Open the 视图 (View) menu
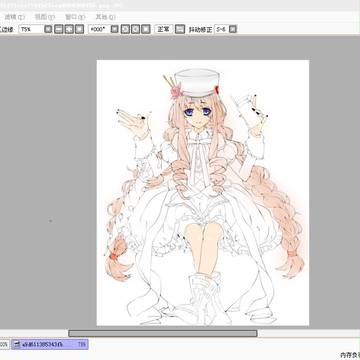Image resolution: width=360 pixels, height=360 pixels. [44, 17]
